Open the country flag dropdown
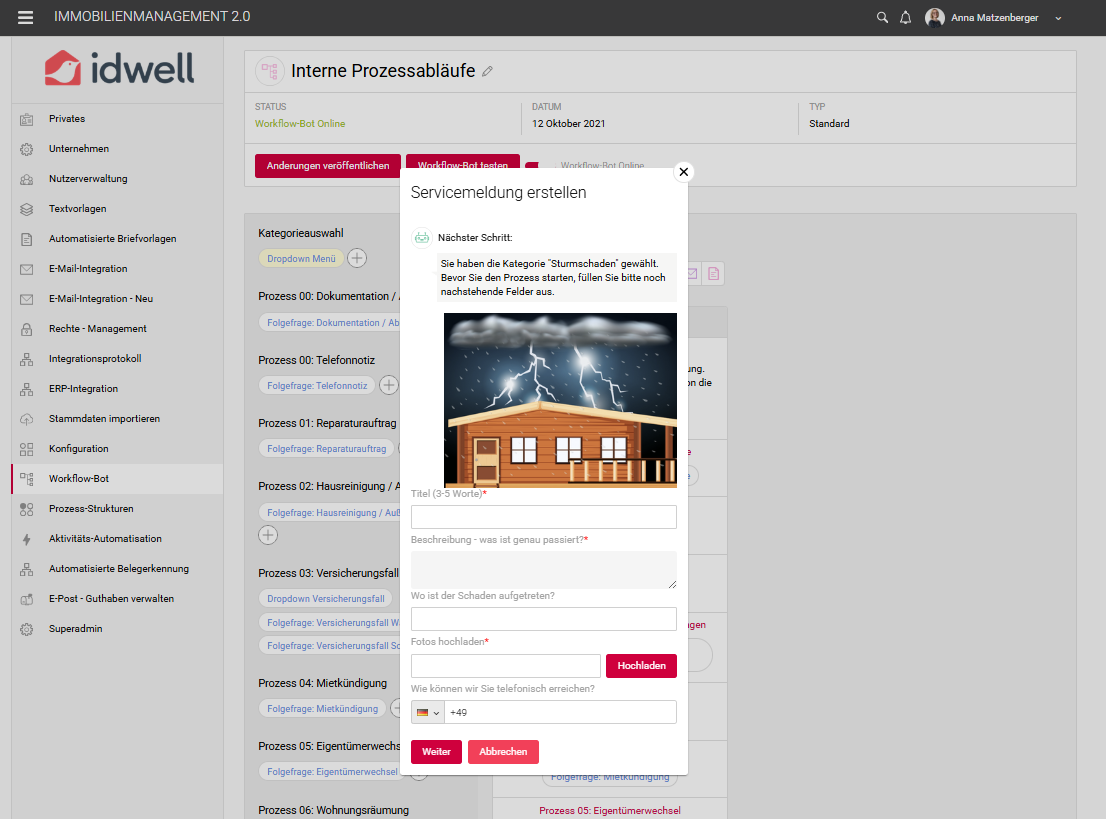This screenshot has height=819, width=1106. 427,712
